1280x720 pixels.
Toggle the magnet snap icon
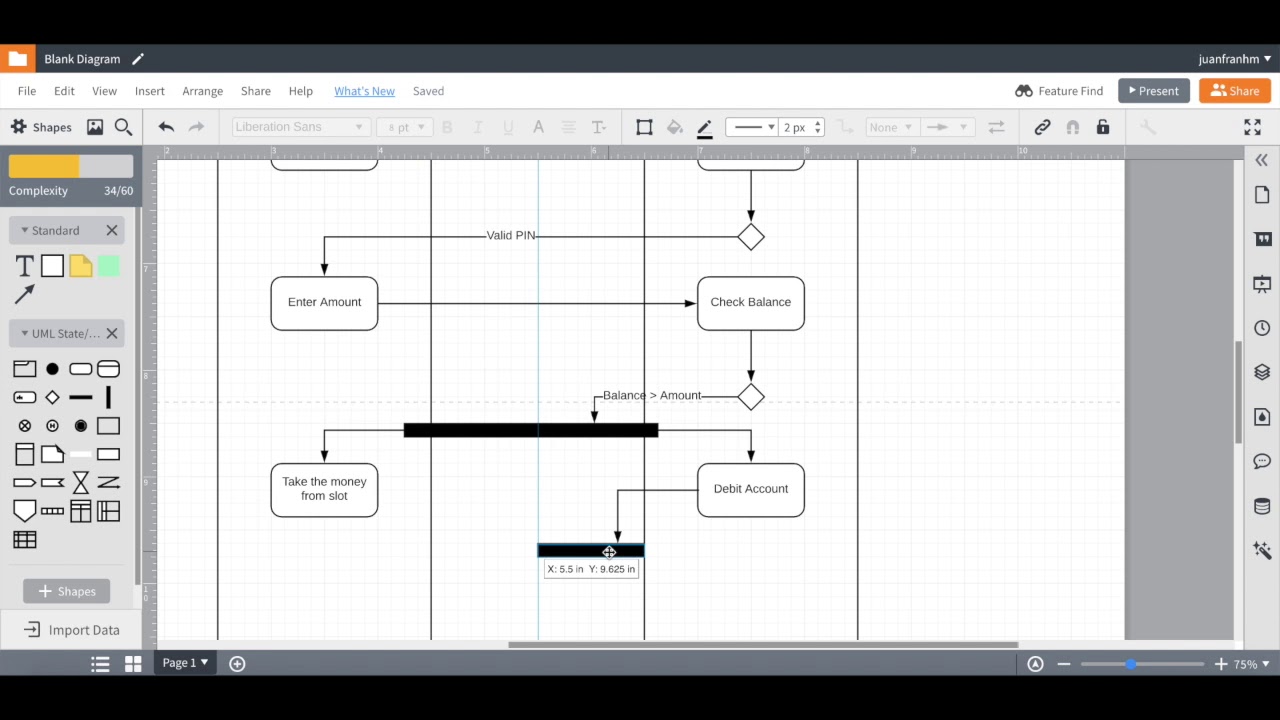1073,127
